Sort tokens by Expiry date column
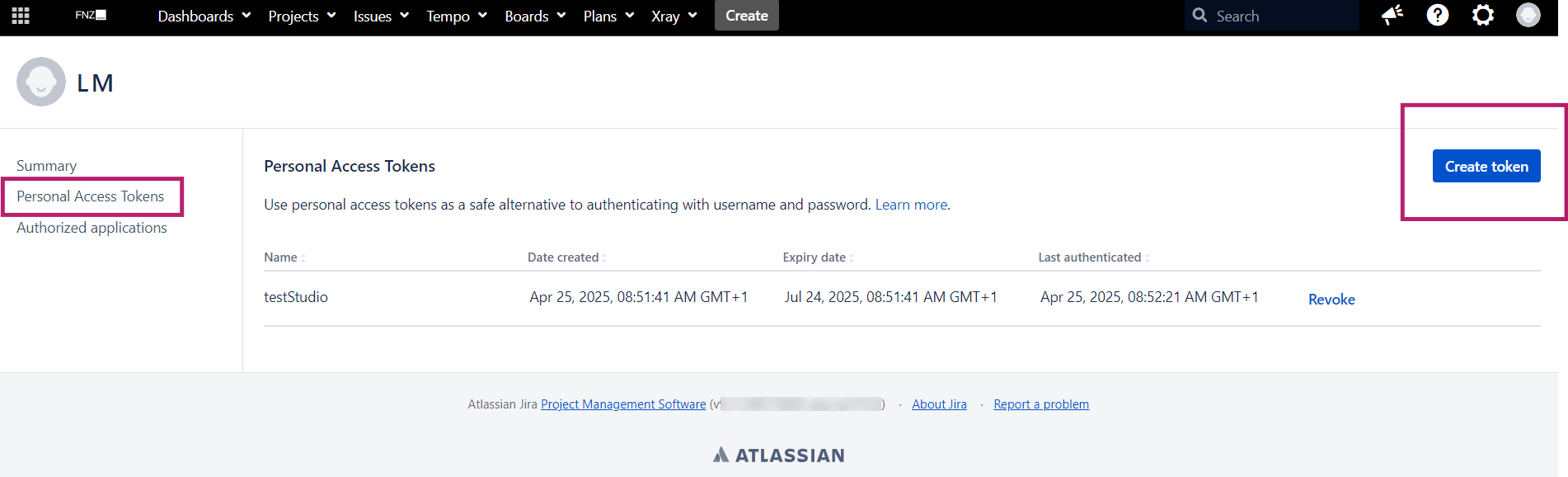This screenshot has height=477, width=1568. 818,257
